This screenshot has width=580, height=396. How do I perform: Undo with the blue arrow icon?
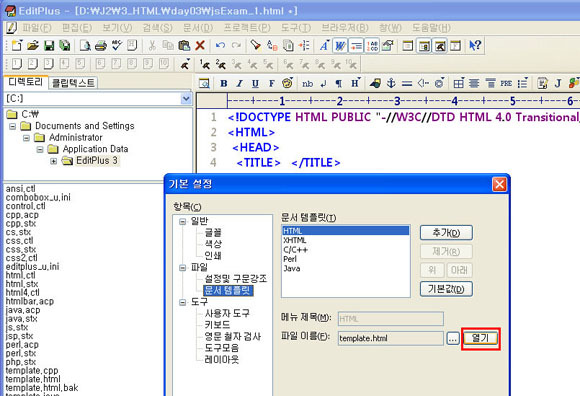point(220,45)
